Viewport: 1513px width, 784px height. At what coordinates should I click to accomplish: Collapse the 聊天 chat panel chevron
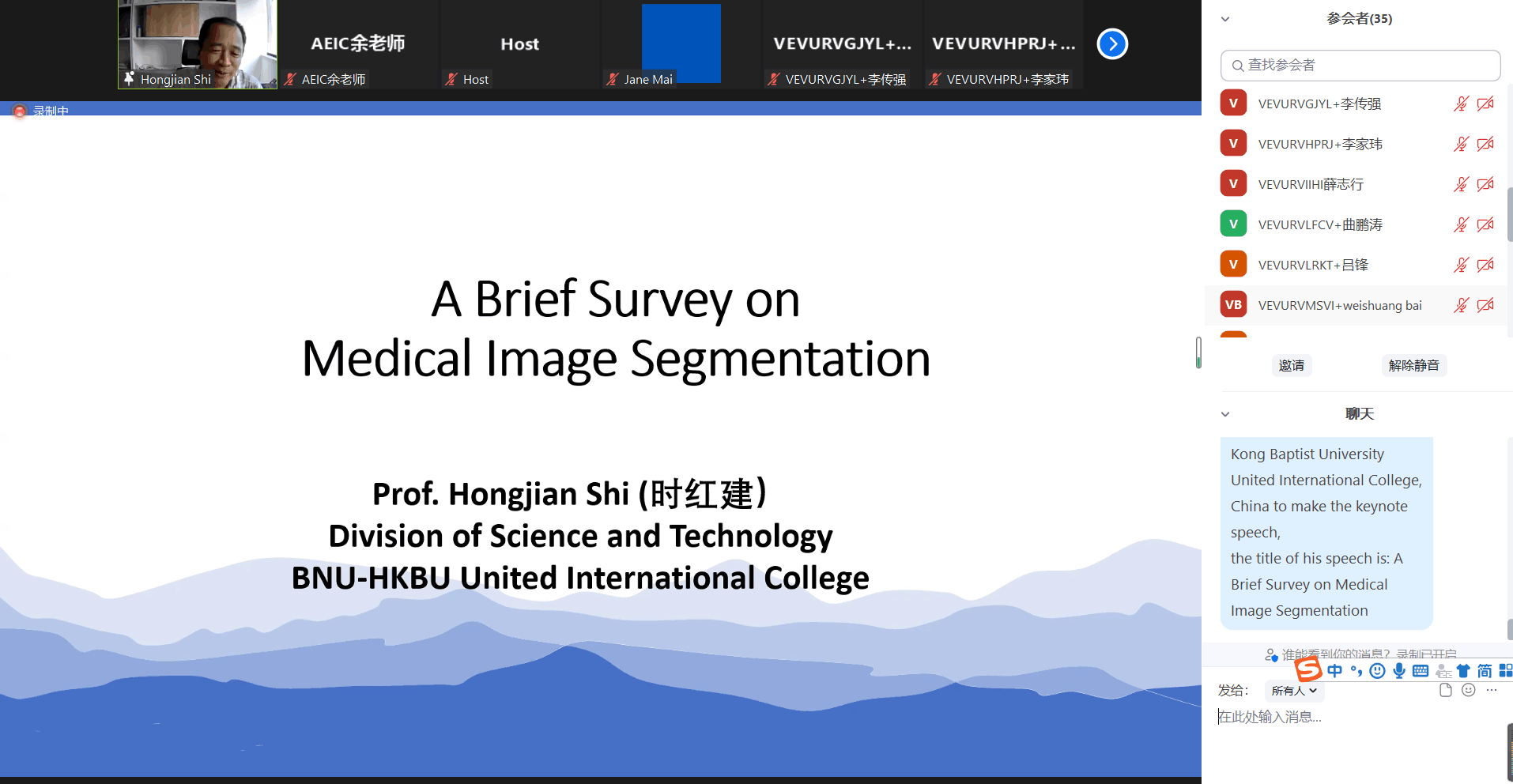point(1225,414)
